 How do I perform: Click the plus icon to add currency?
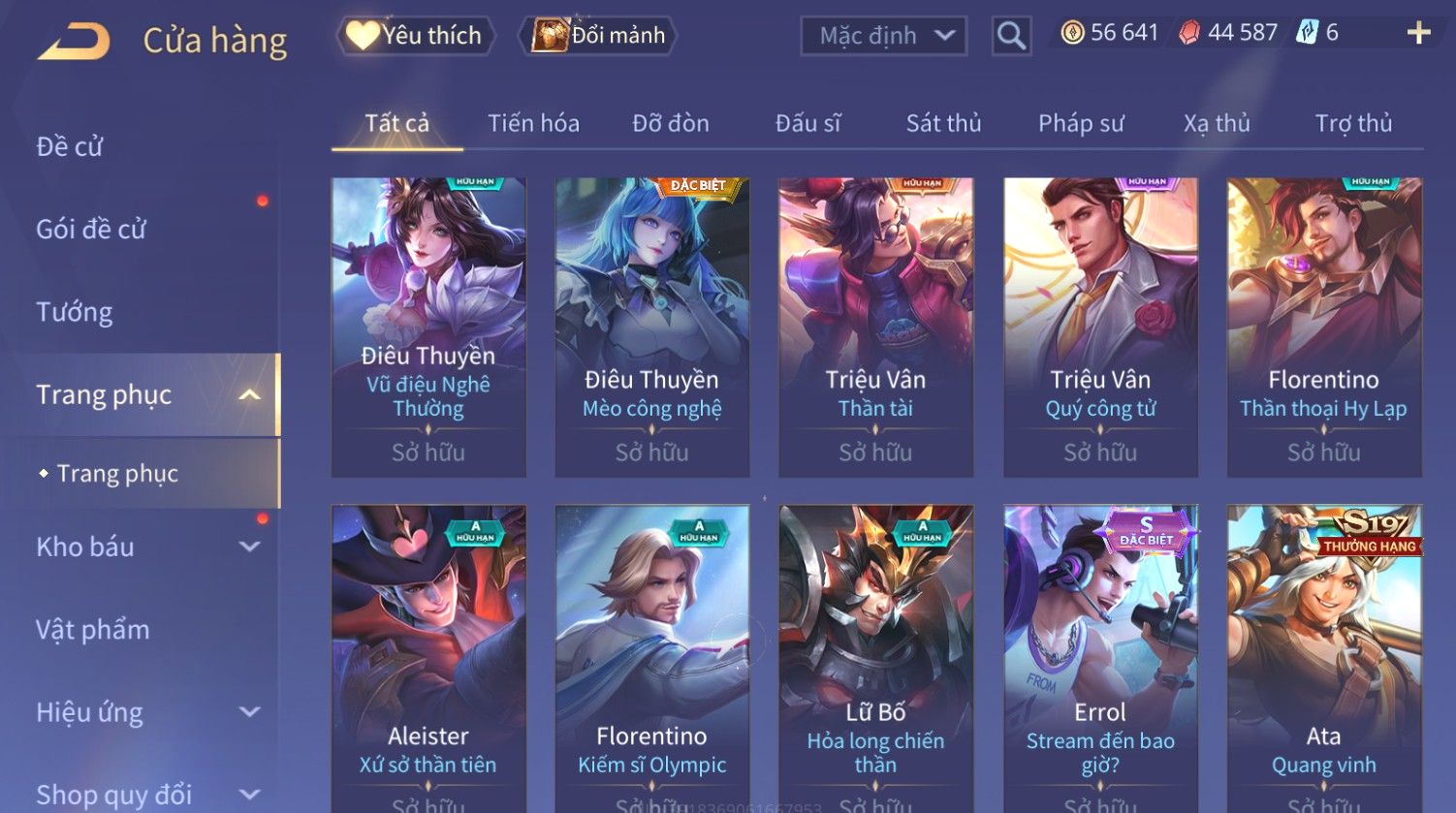tap(1418, 33)
